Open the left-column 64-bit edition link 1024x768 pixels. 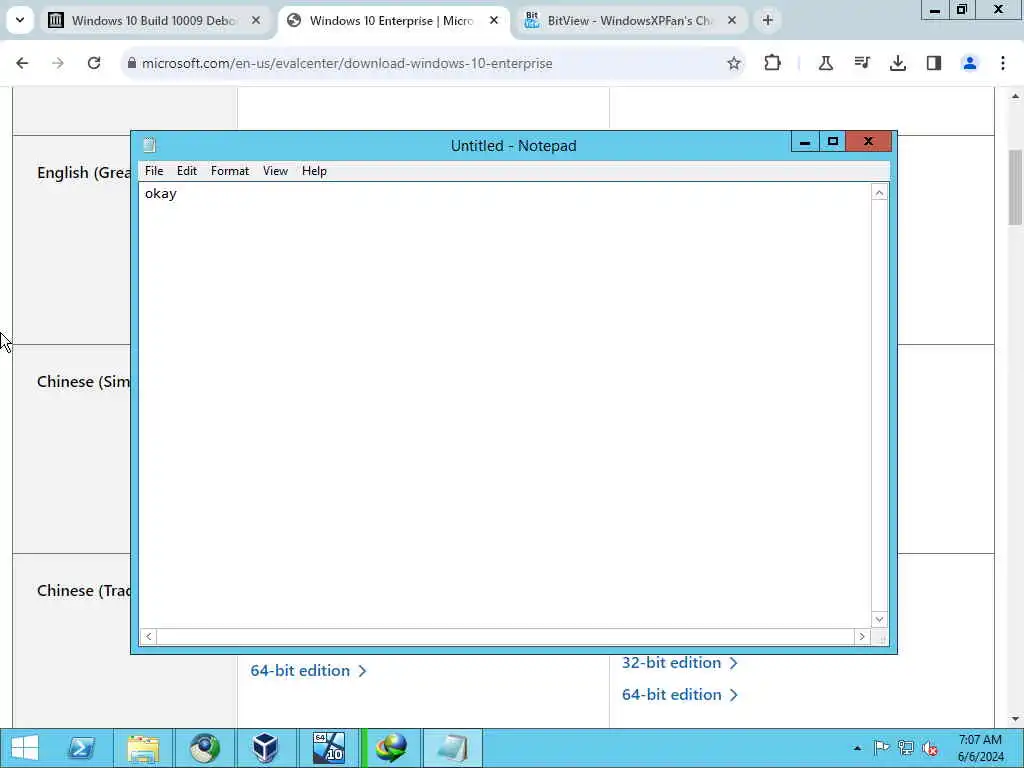pyautogui.click(x=308, y=671)
